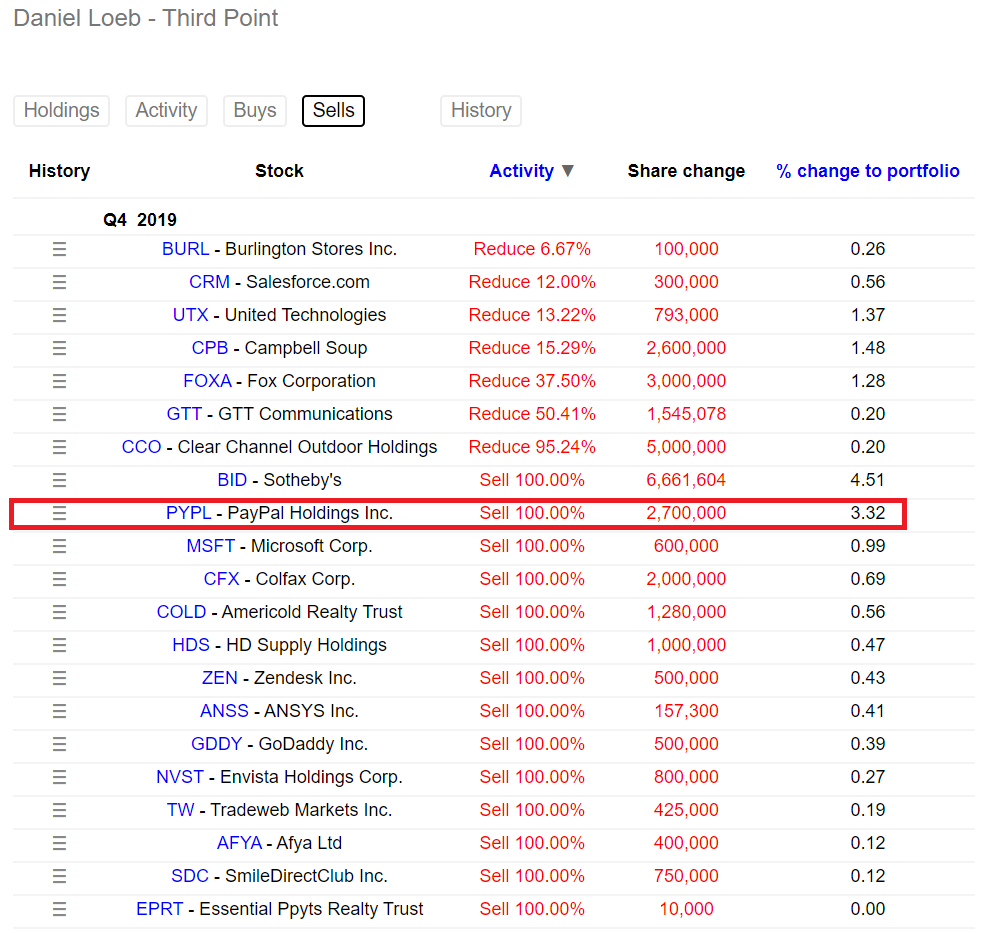Open history icon for GTT Communications row
Screen dimensions: 989x933
click(x=59, y=414)
